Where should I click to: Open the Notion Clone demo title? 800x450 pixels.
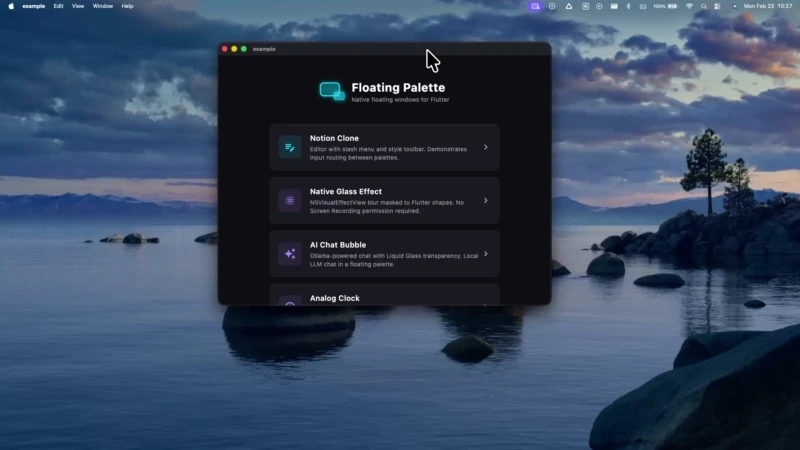click(x=334, y=138)
